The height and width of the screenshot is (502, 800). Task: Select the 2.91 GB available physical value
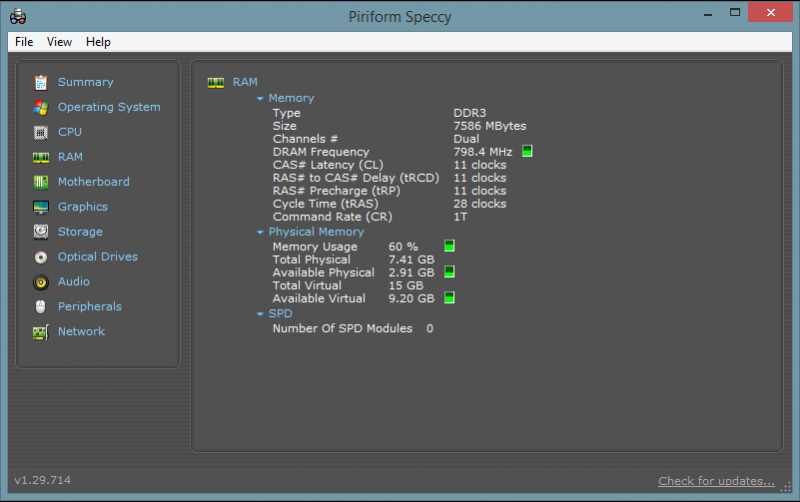click(x=411, y=272)
